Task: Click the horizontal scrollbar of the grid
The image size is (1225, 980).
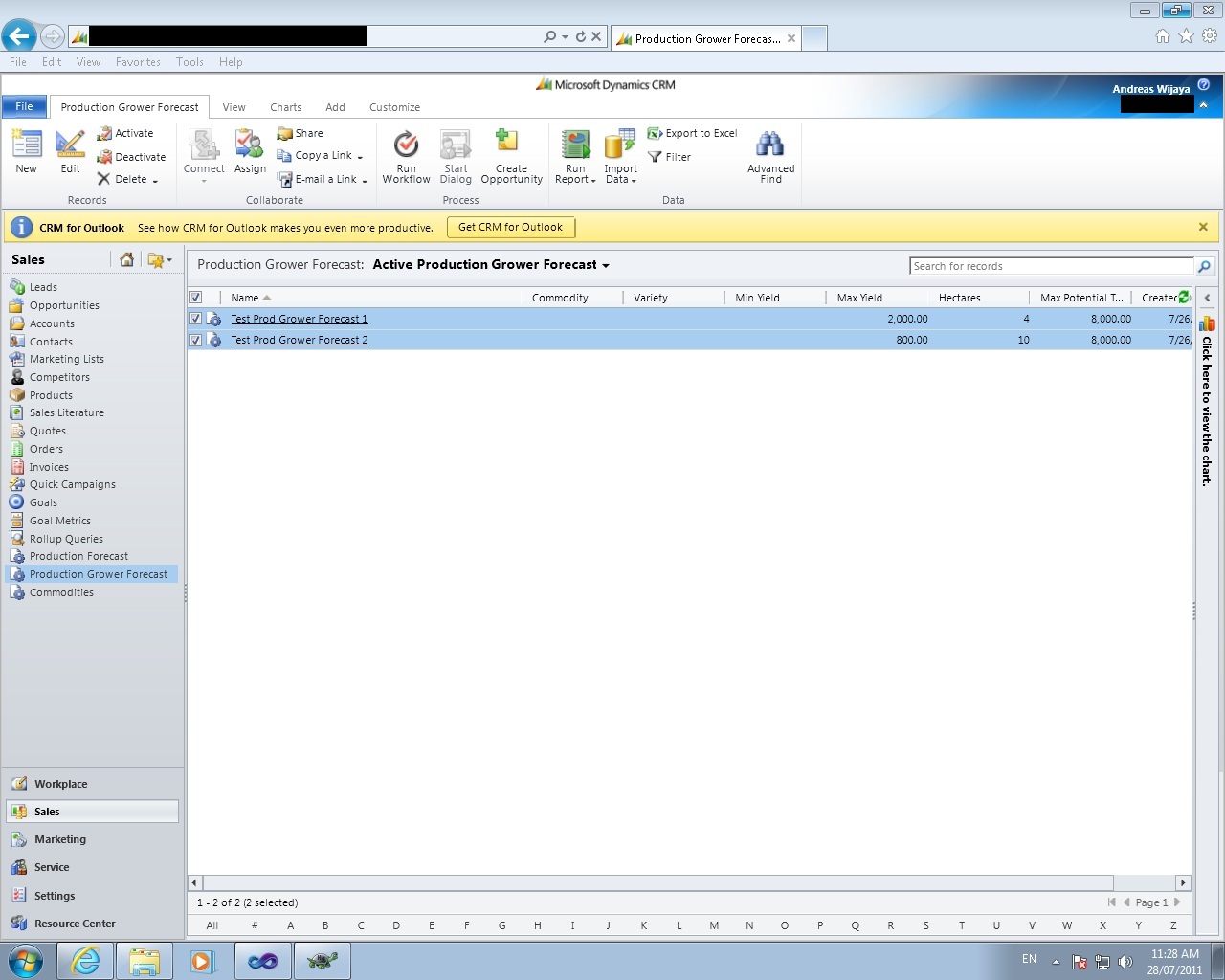Action: 657,882
